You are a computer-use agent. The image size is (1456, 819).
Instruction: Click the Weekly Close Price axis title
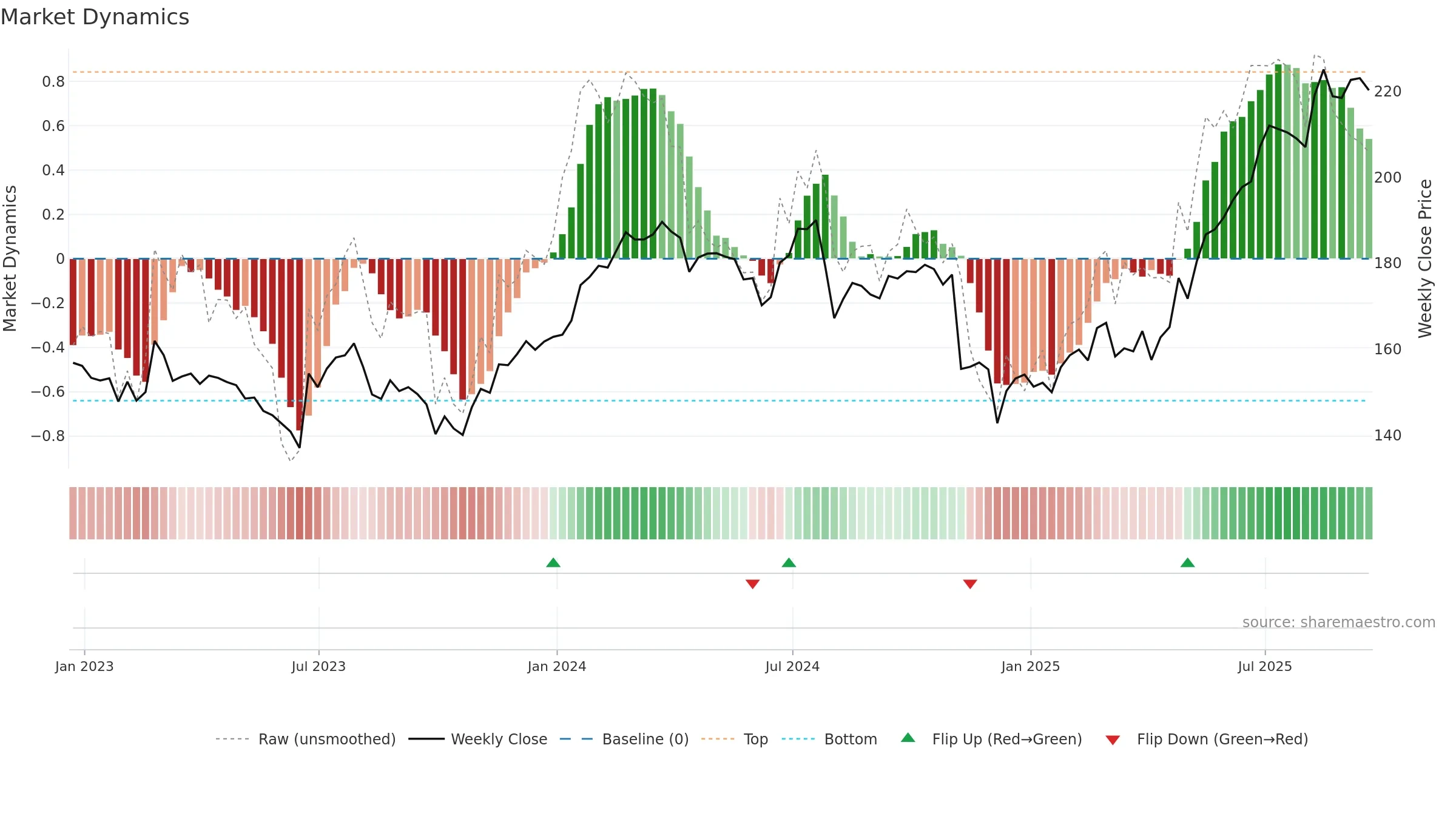point(1425,258)
